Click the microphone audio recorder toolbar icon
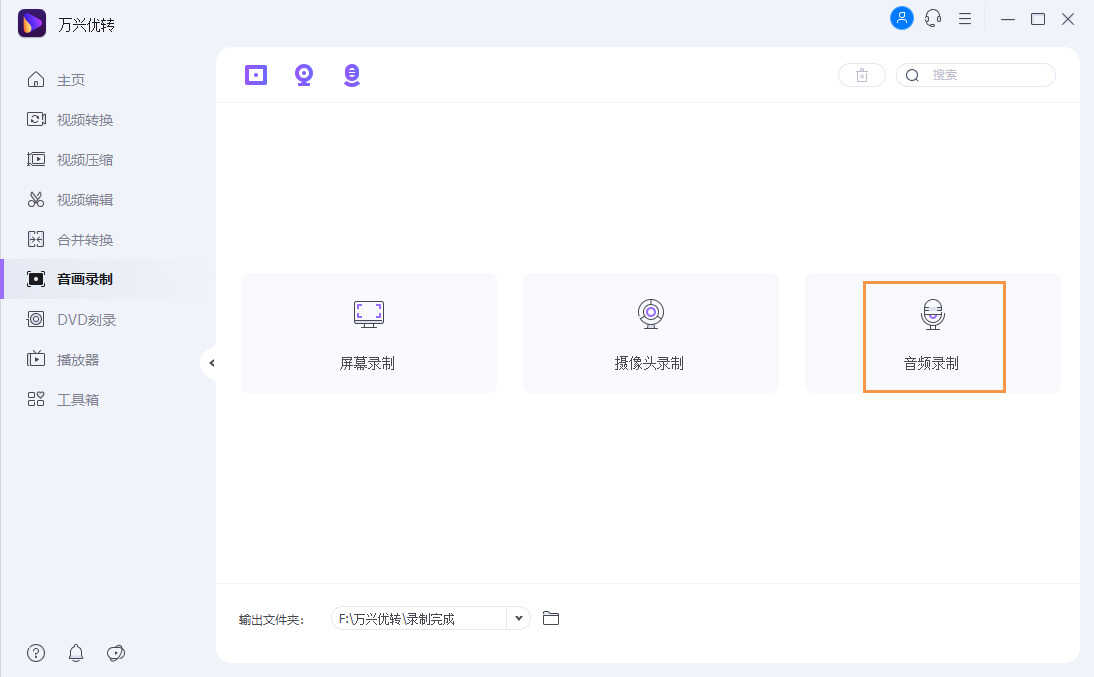The height and width of the screenshot is (677, 1094). pos(352,75)
